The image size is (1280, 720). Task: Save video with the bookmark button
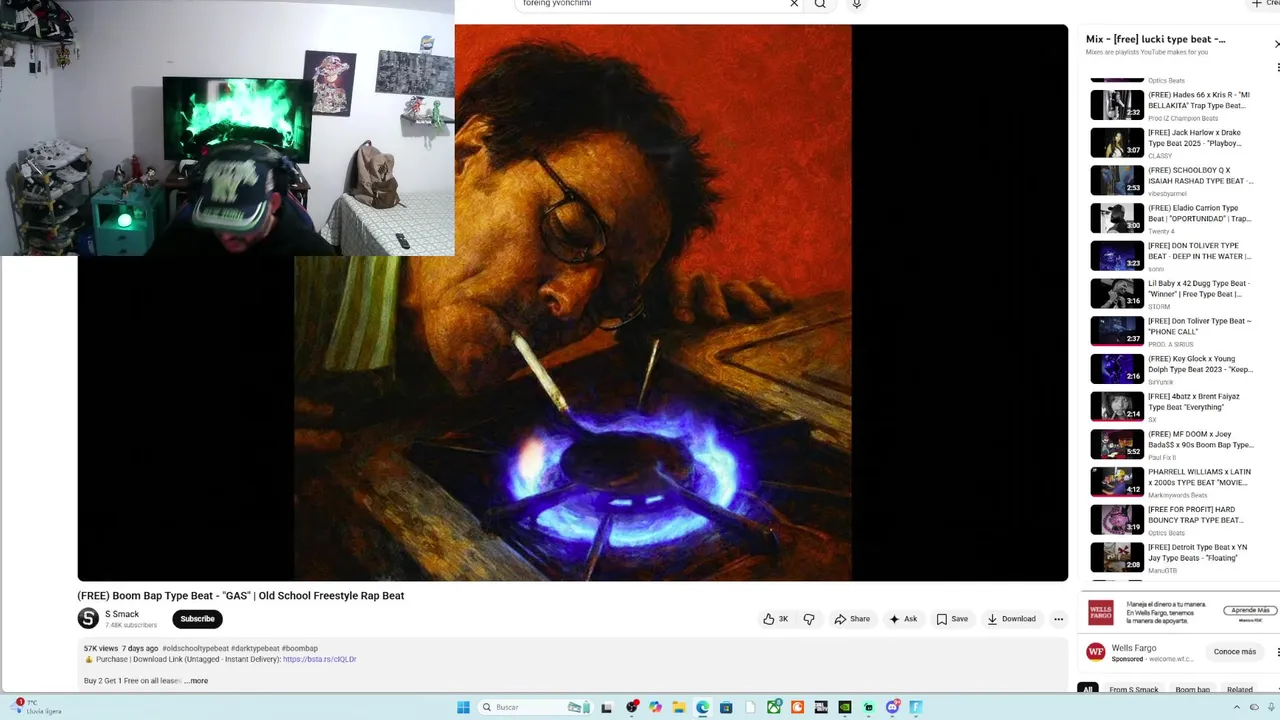[x=952, y=619]
